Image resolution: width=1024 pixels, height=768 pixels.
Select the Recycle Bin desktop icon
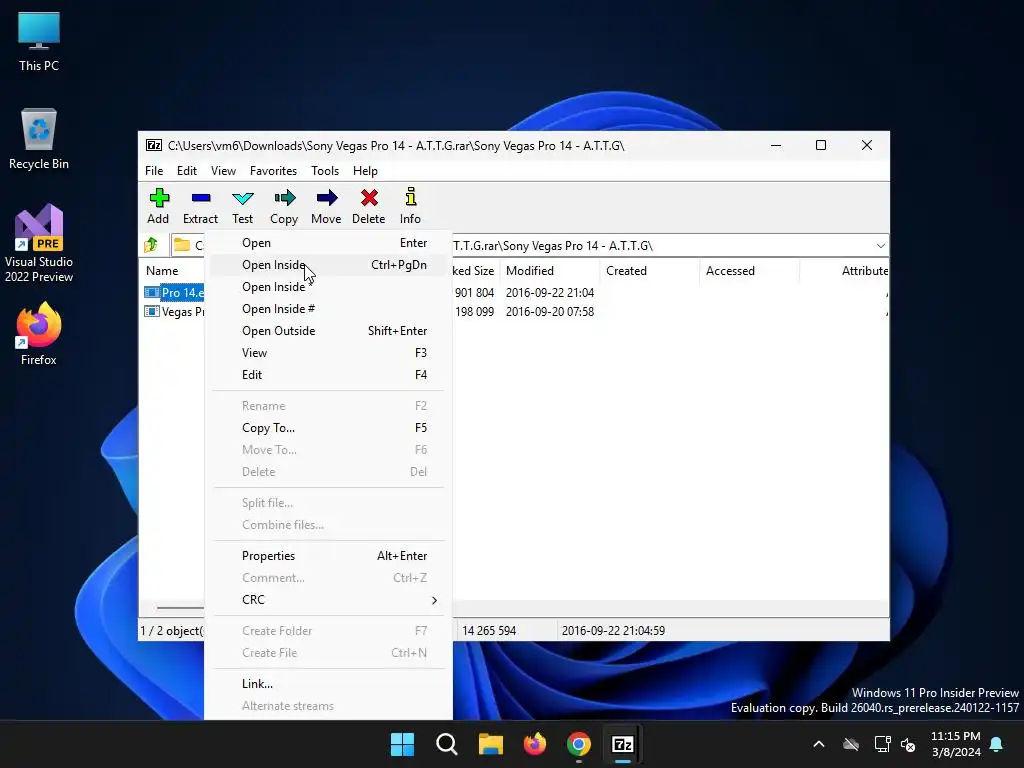point(39,139)
